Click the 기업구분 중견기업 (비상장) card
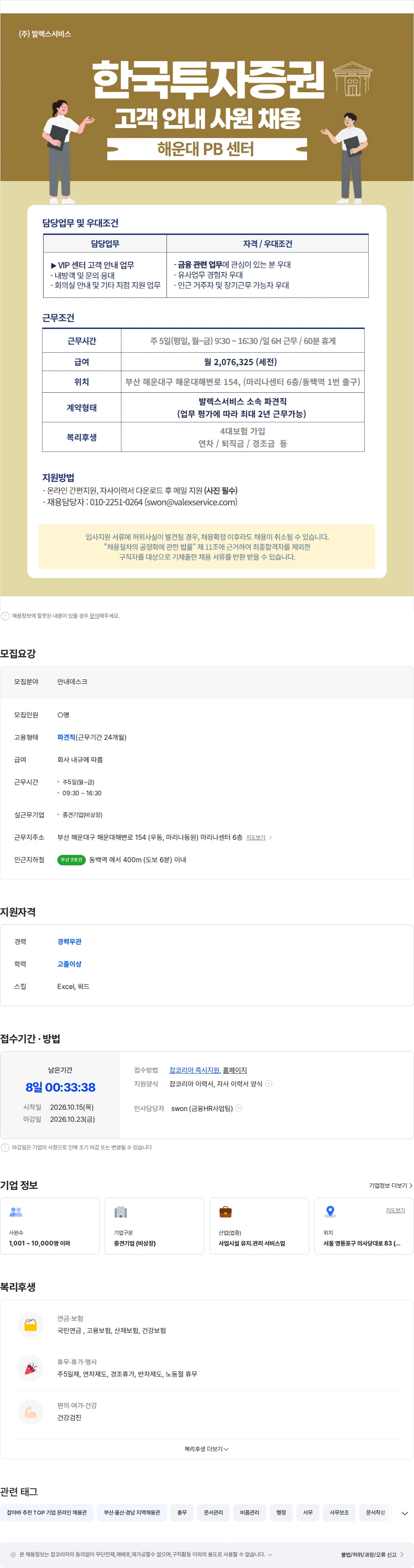The width and height of the screenshot is (414, 1568). point(155,1226)
